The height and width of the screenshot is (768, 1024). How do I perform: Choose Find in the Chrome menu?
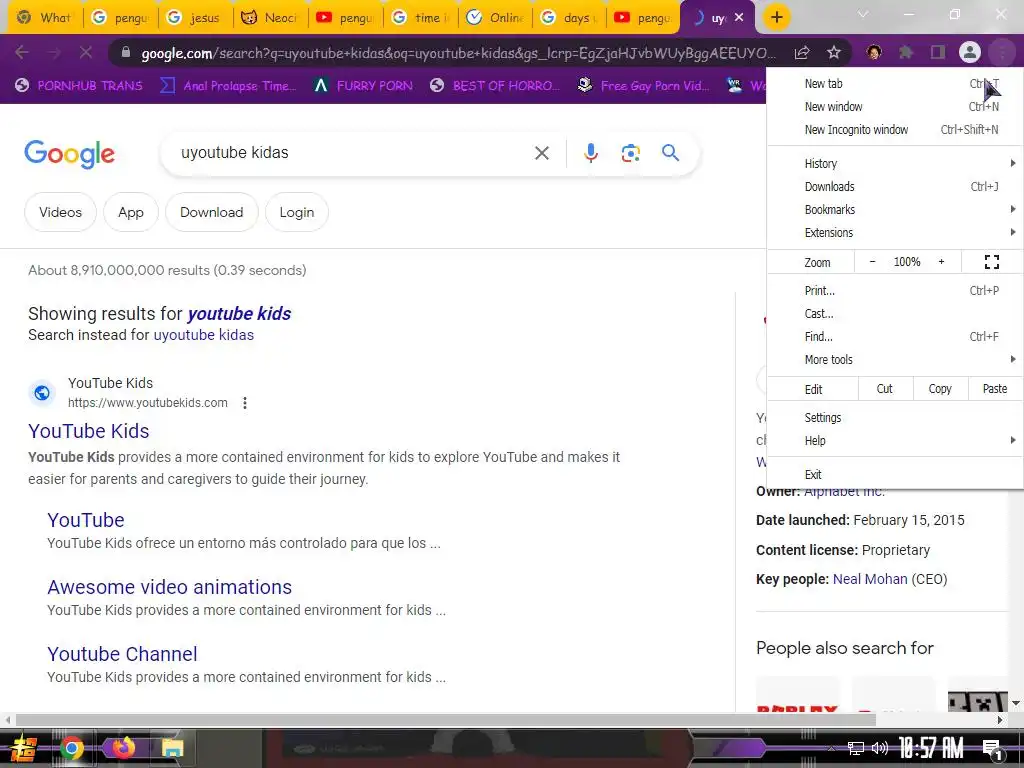click(895, 337)
